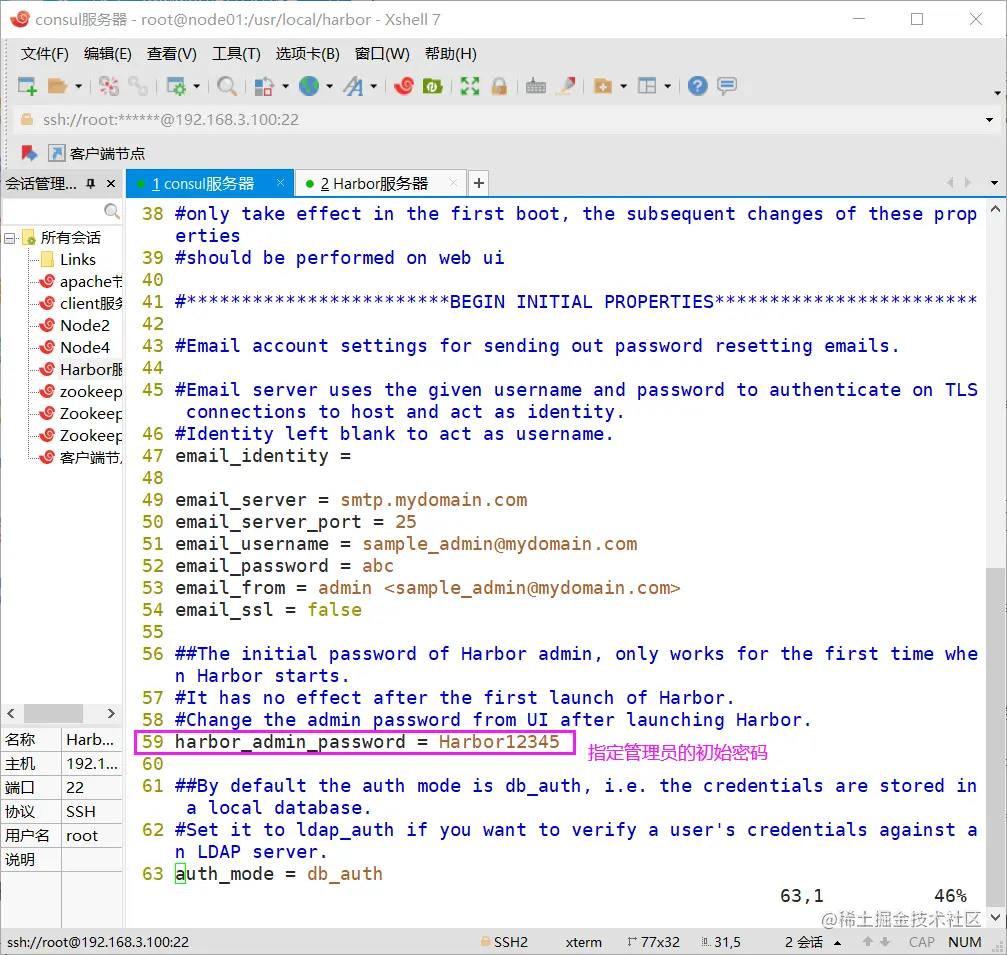Viewport: 1007px width, 955px height.
Task: Expand the Font dropdown arrow
Action: pos(373,86)
